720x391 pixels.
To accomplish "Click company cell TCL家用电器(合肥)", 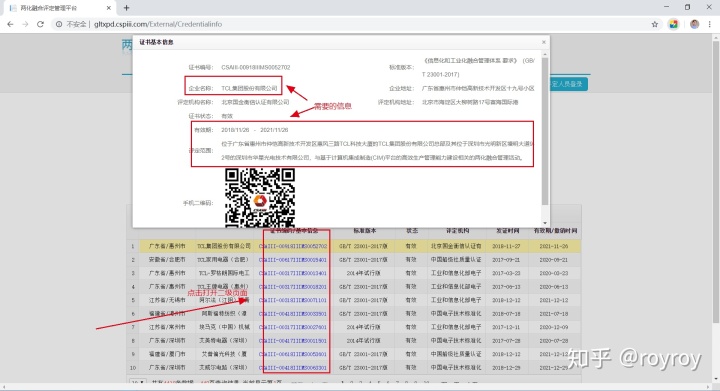I will coord(224,260).
